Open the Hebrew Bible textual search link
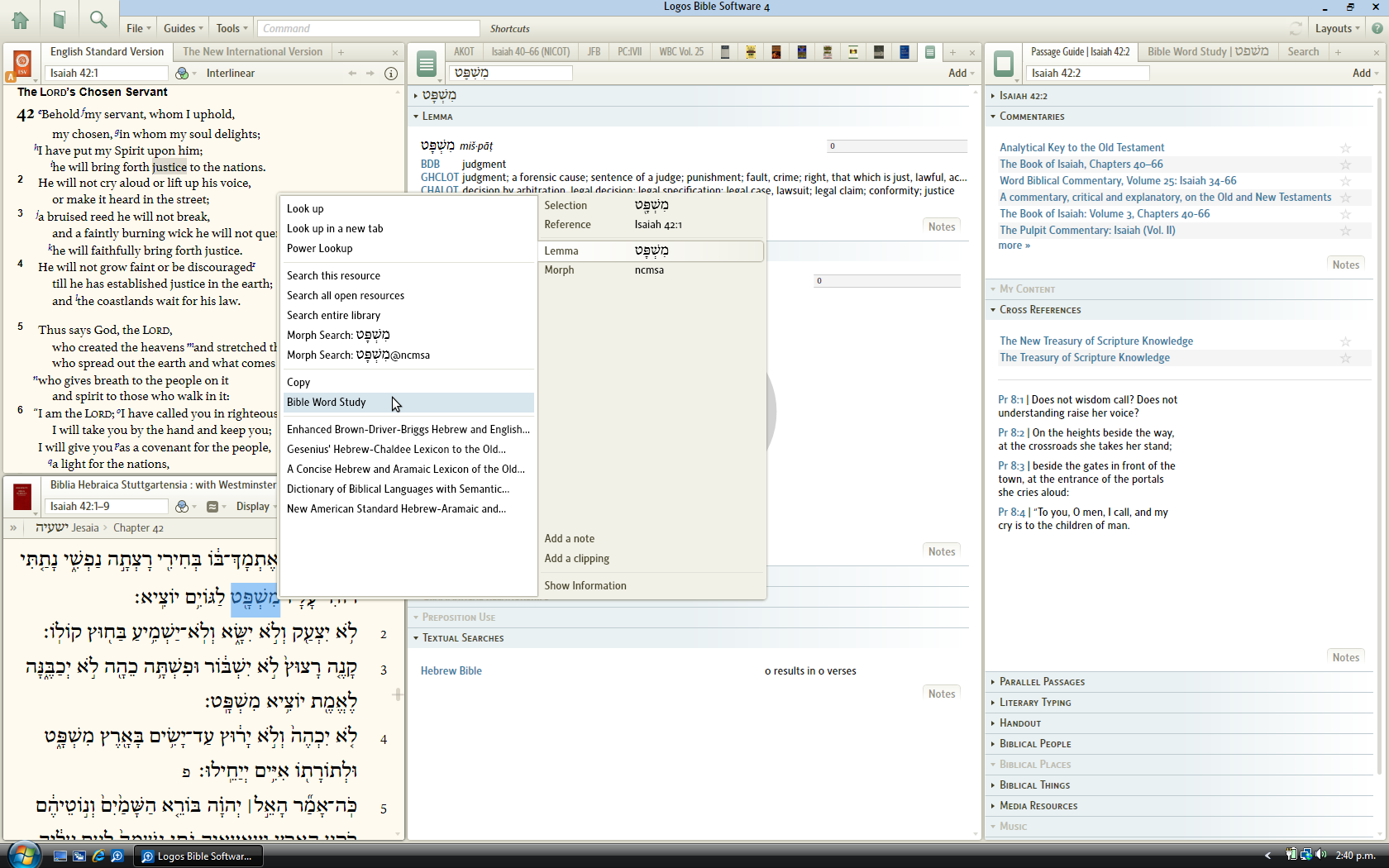 tap(451, 671)
